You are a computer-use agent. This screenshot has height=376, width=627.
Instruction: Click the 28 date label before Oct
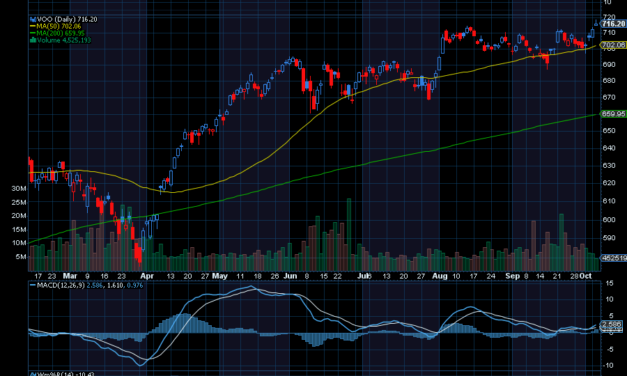point(574,276)
